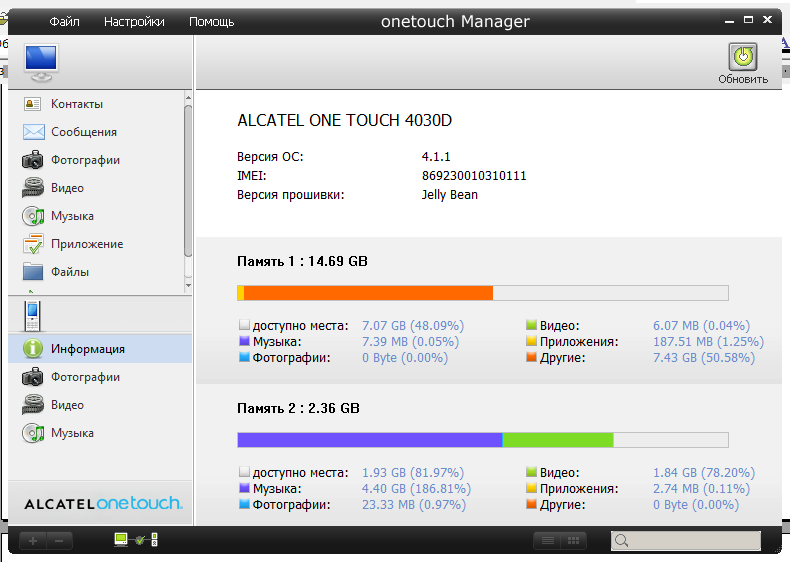This screenshot has width=790, height=562.
Task: Open Файлы in the sidebar
Action: click(x=70, y=272)
